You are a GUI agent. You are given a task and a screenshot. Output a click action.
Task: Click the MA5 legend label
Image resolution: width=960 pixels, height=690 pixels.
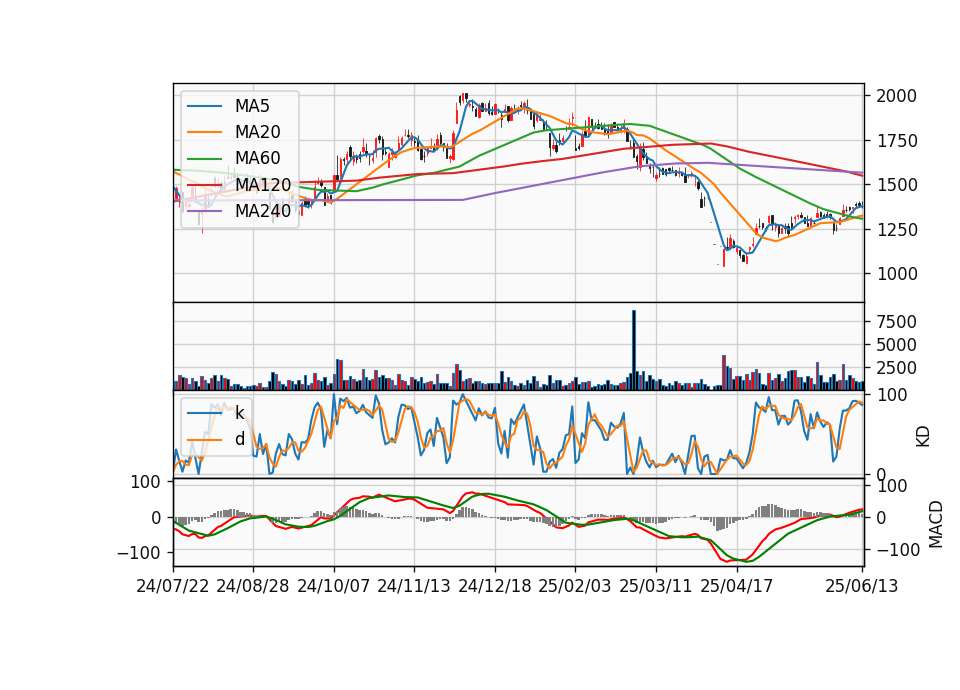252,106
